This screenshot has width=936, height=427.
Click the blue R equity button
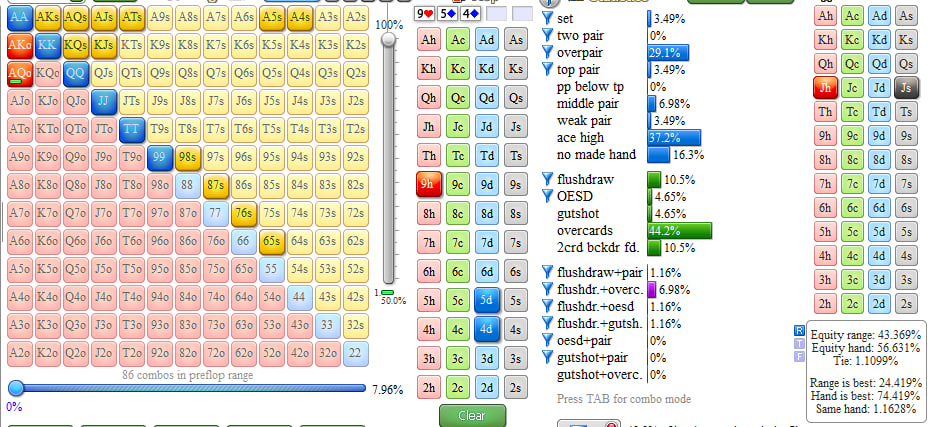(x=798, y=330)
